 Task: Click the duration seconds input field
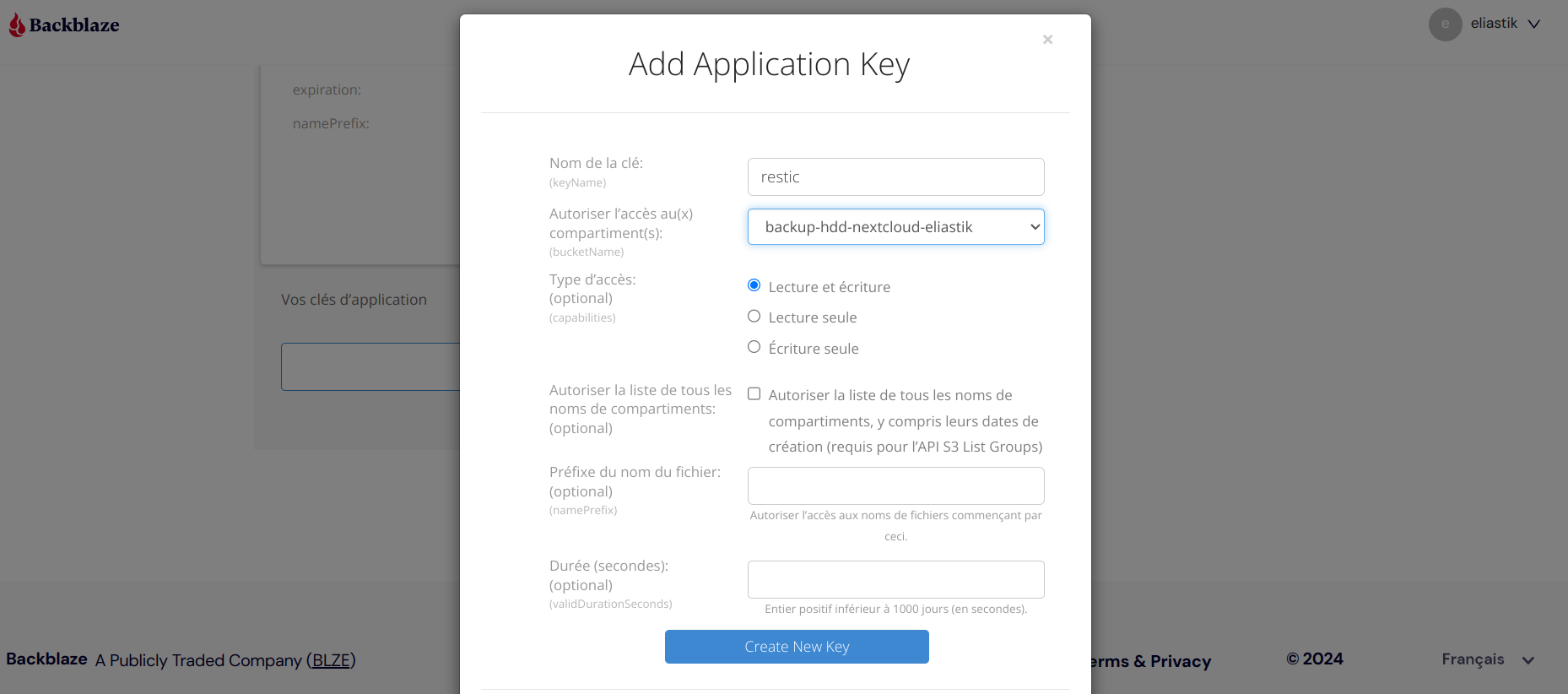coord(895,579)
